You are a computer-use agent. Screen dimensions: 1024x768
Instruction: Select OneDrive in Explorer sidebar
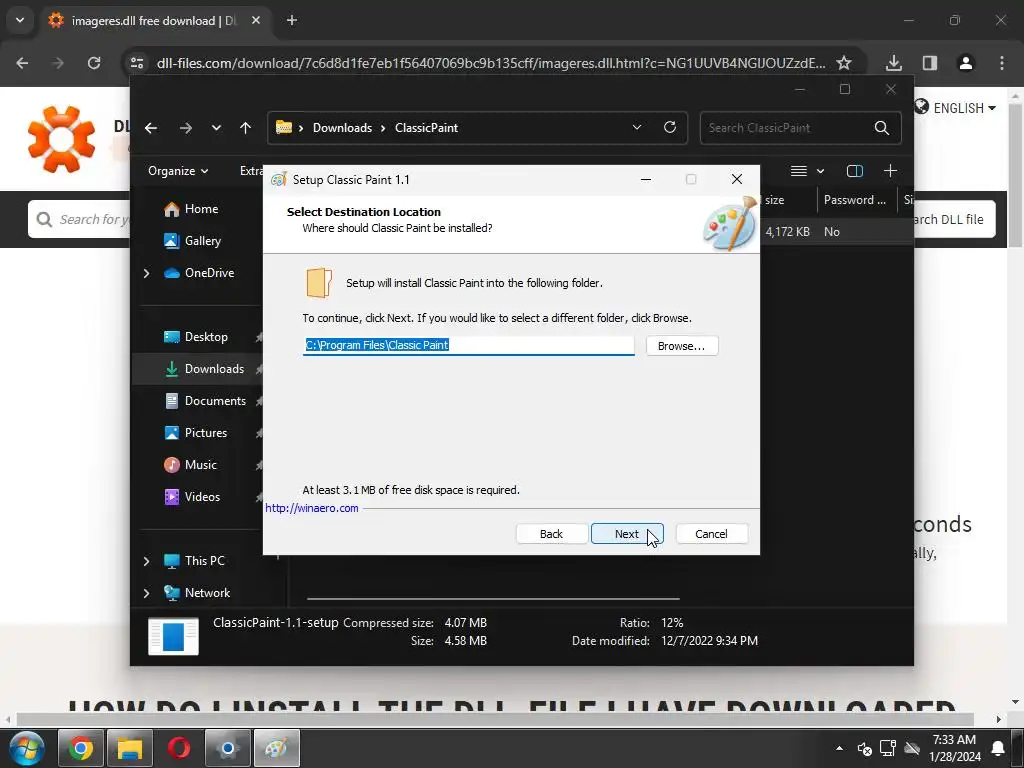(209, 273)
